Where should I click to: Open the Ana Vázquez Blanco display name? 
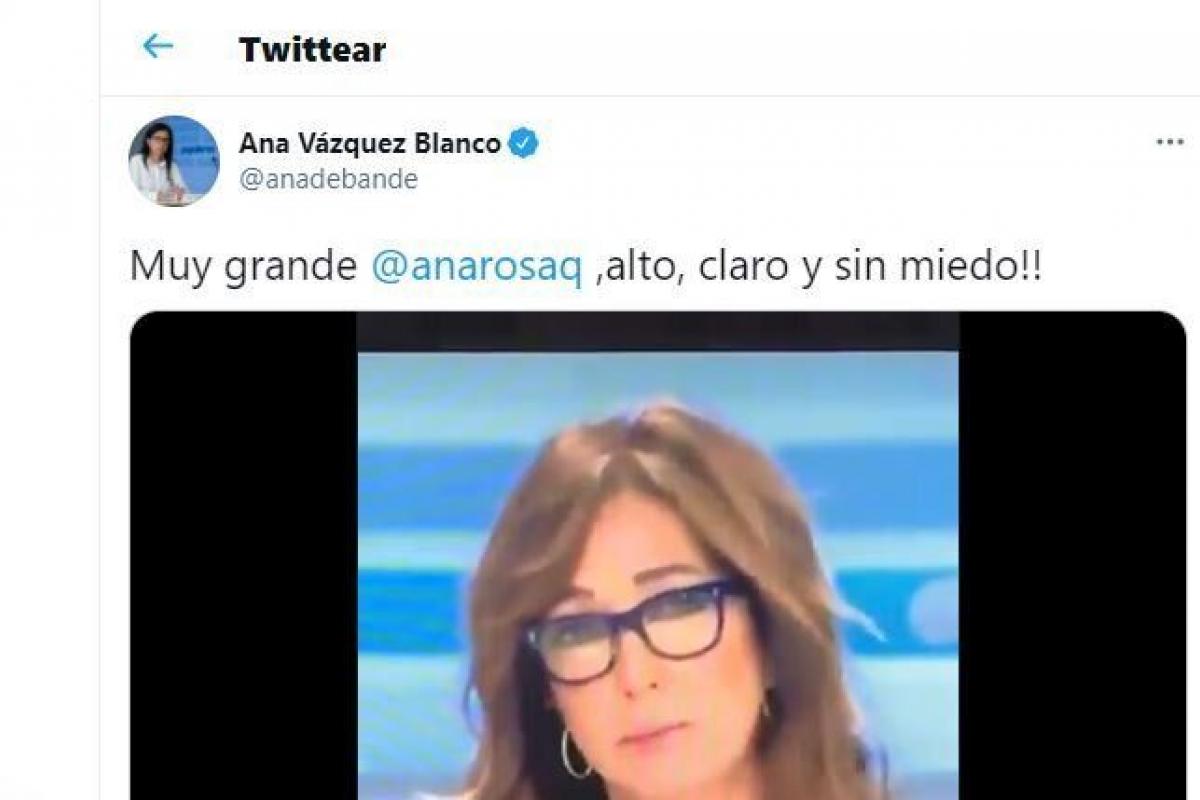tap(369, 143)
